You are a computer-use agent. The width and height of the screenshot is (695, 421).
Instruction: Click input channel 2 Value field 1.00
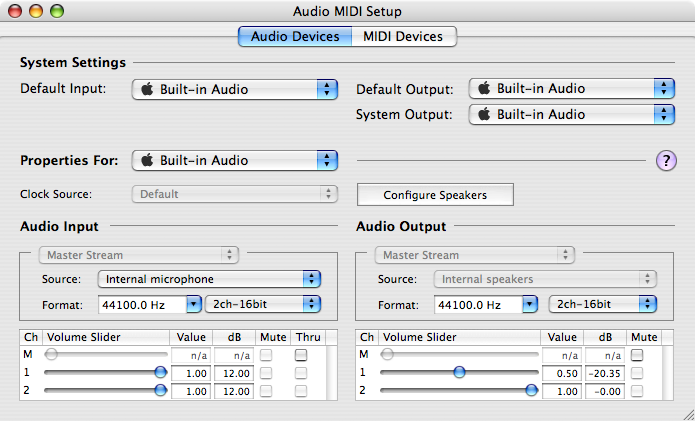pyautogui.click(x=191, y=391)
